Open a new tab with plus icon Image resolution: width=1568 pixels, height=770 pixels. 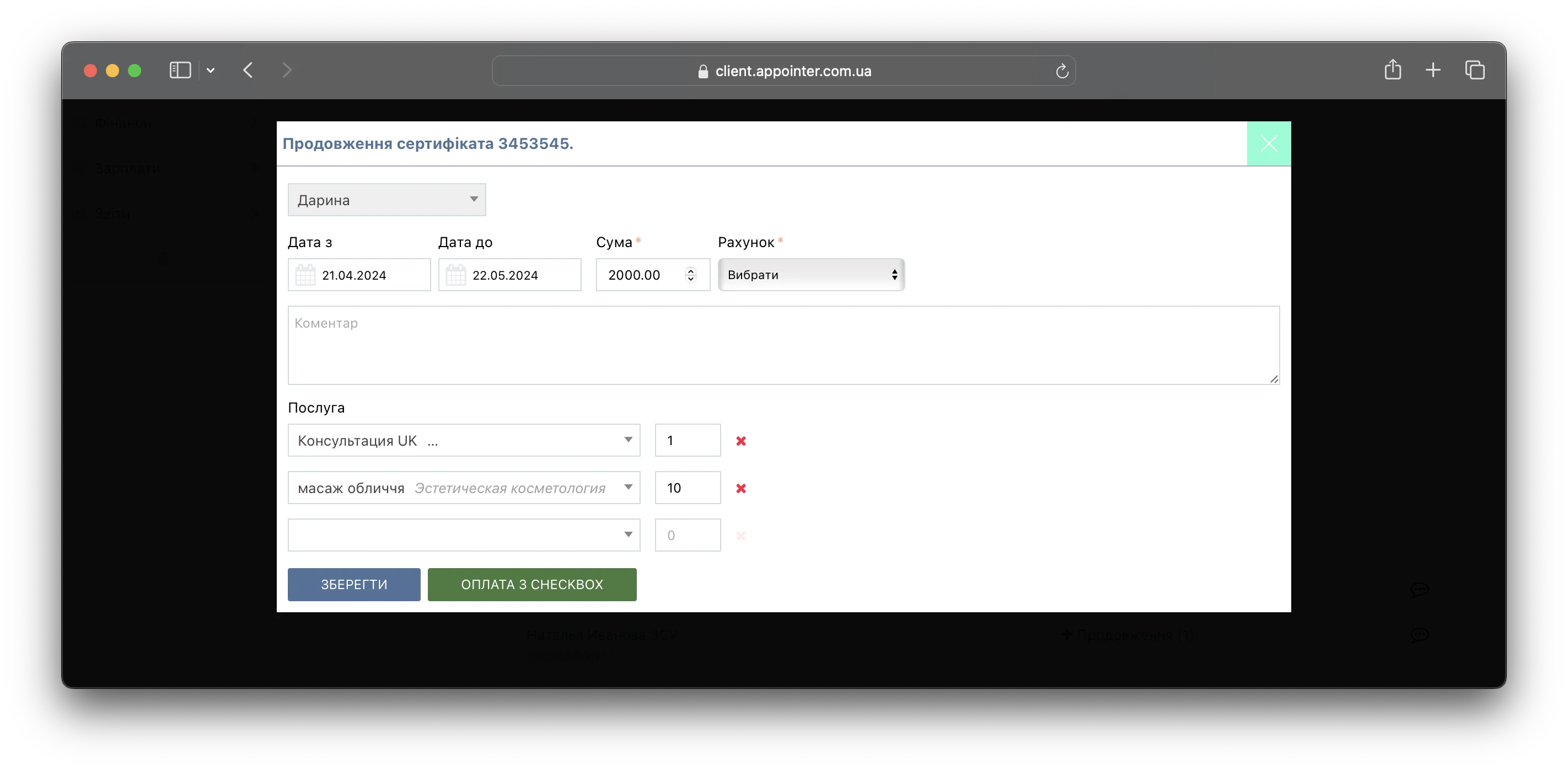click(x=1433, y=70)
